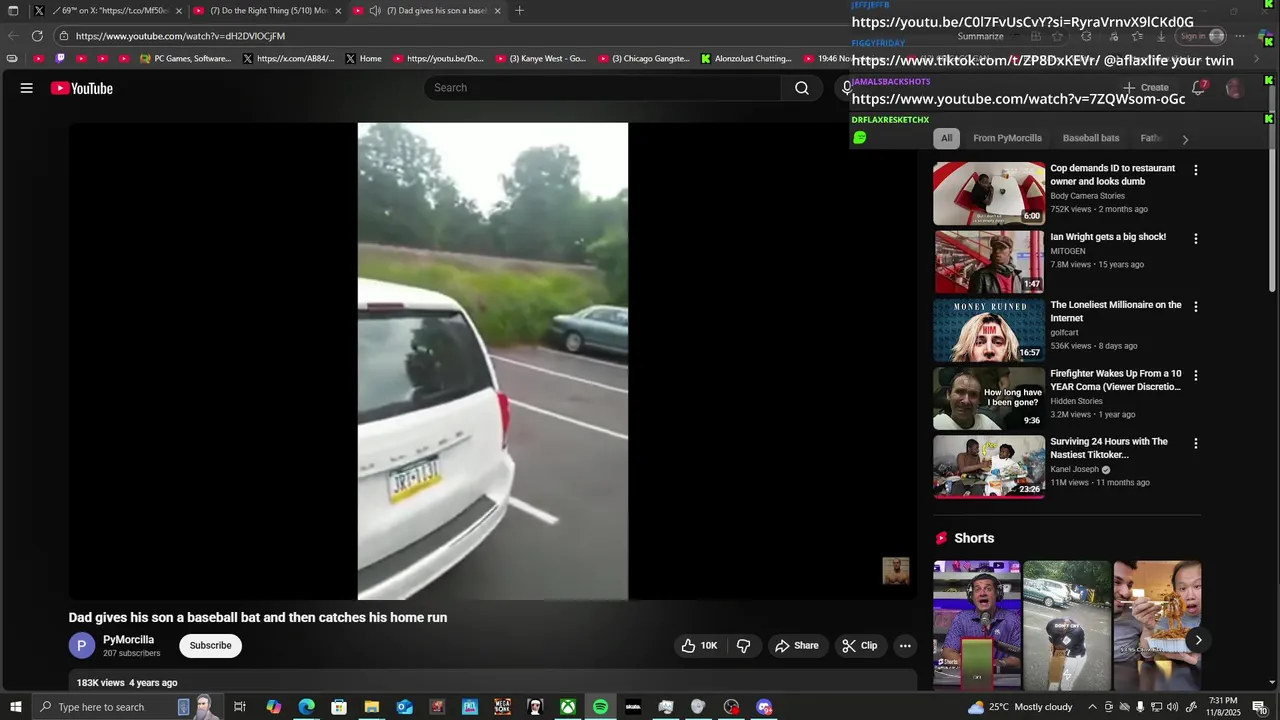This screenshot has height=720, width=1280.
Task: Focus the YouTube search field
Action: point(603,88)
